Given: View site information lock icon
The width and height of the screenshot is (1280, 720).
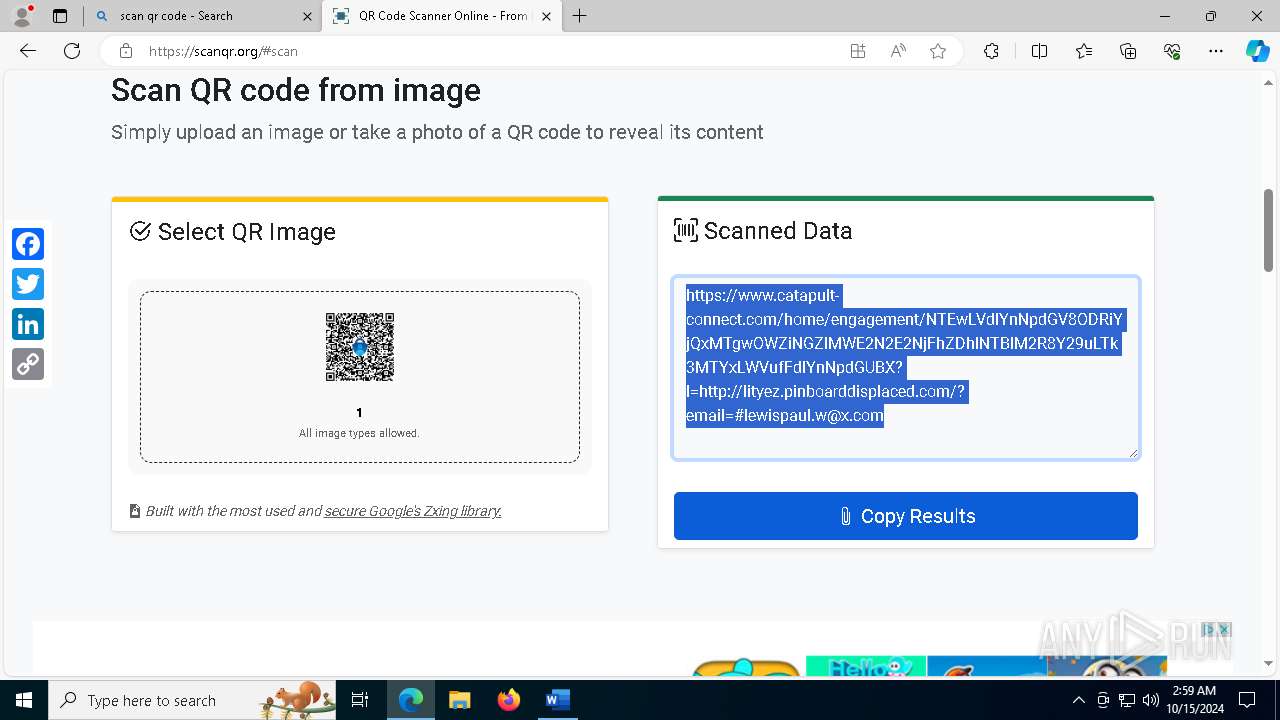Looking at the screenshot, I should (126, 51).
